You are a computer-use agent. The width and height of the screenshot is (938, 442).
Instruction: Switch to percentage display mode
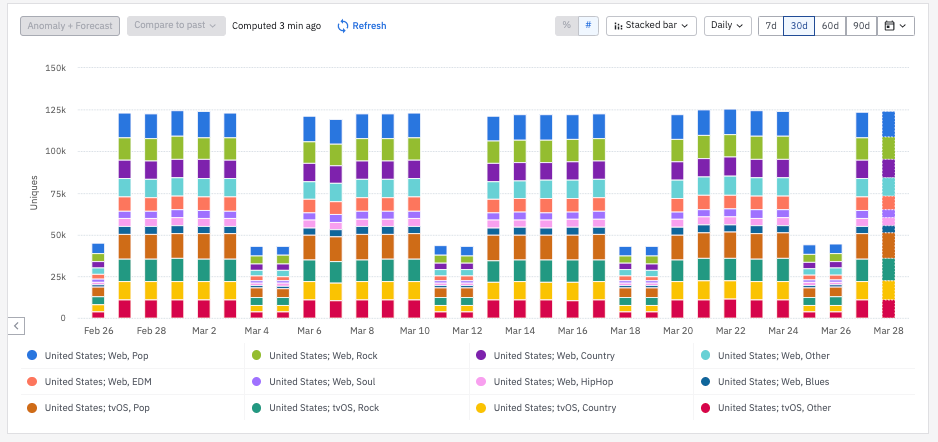coord(566,26)
